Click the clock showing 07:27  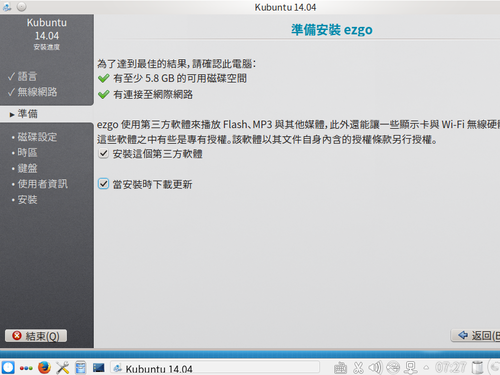450,368
